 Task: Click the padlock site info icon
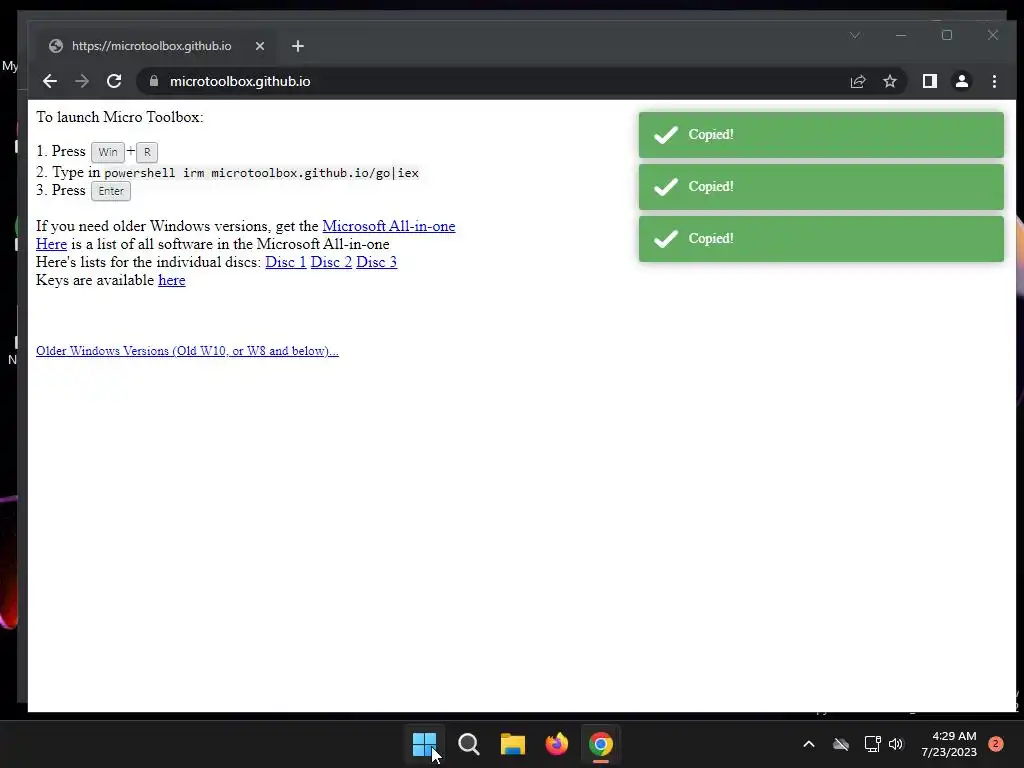pyautogui.click(x=154, y=81)
